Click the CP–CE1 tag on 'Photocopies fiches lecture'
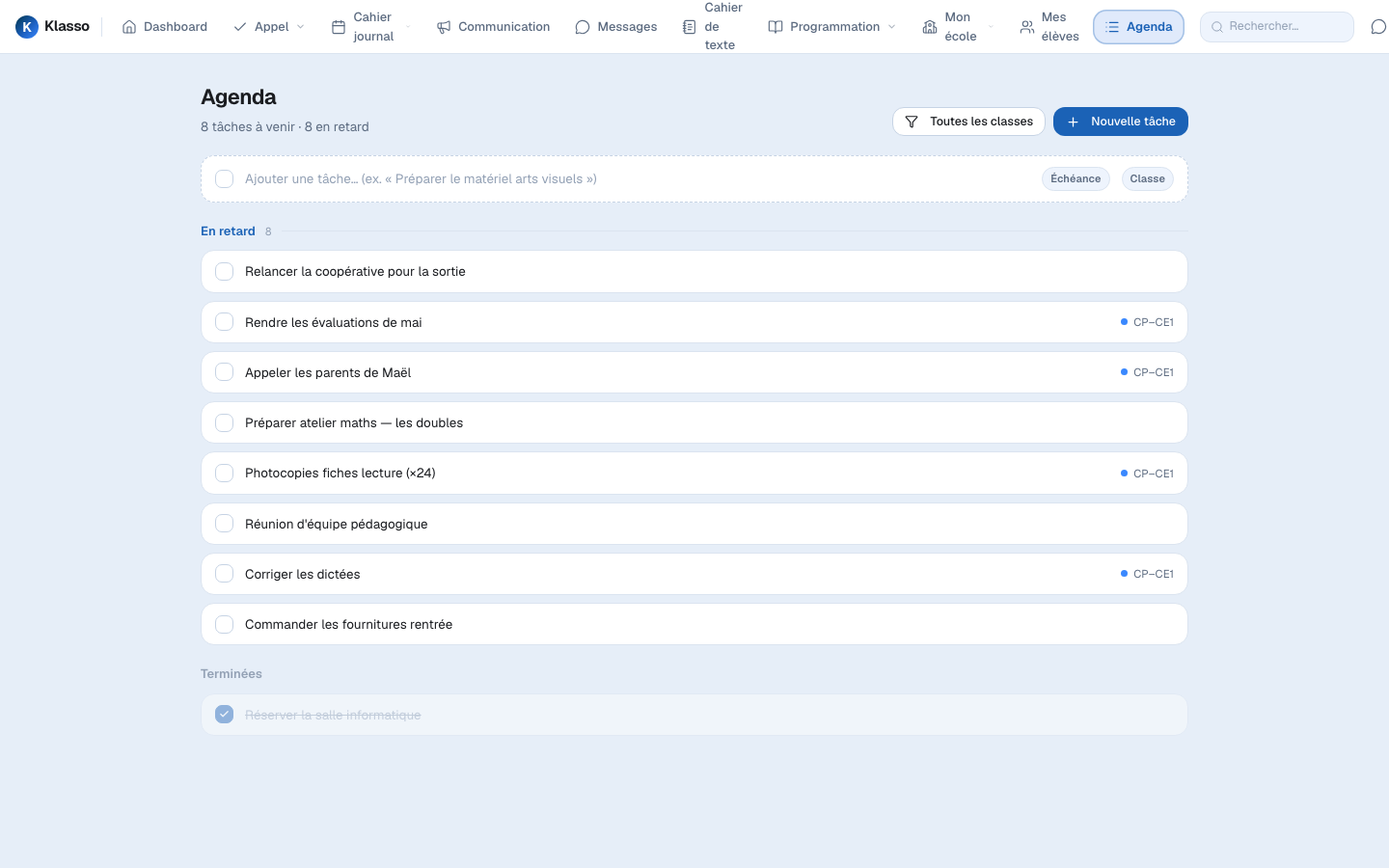Viewport: 1389px width, 868px height. coord(1147,474)
